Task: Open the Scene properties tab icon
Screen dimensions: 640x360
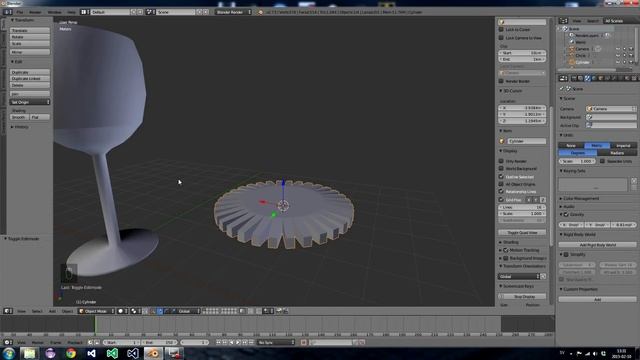Action: (587, 78)
